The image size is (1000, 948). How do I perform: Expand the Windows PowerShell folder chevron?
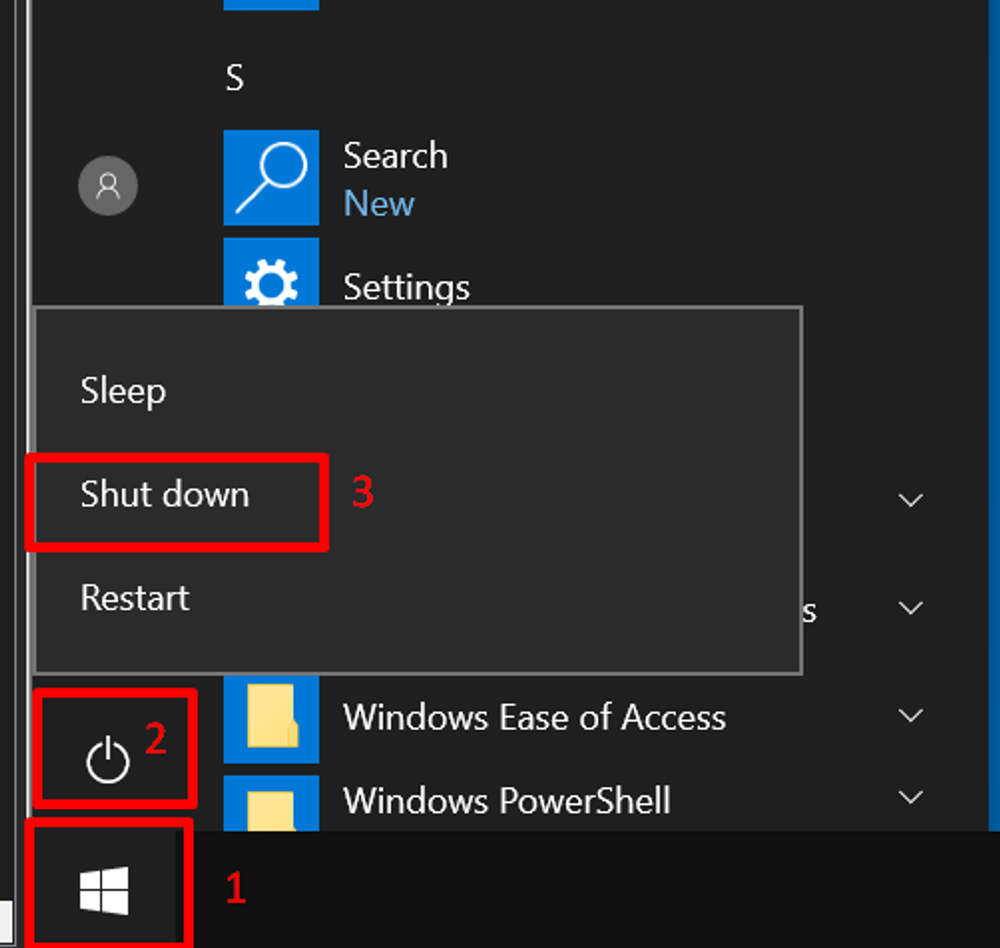pos(910,797)
